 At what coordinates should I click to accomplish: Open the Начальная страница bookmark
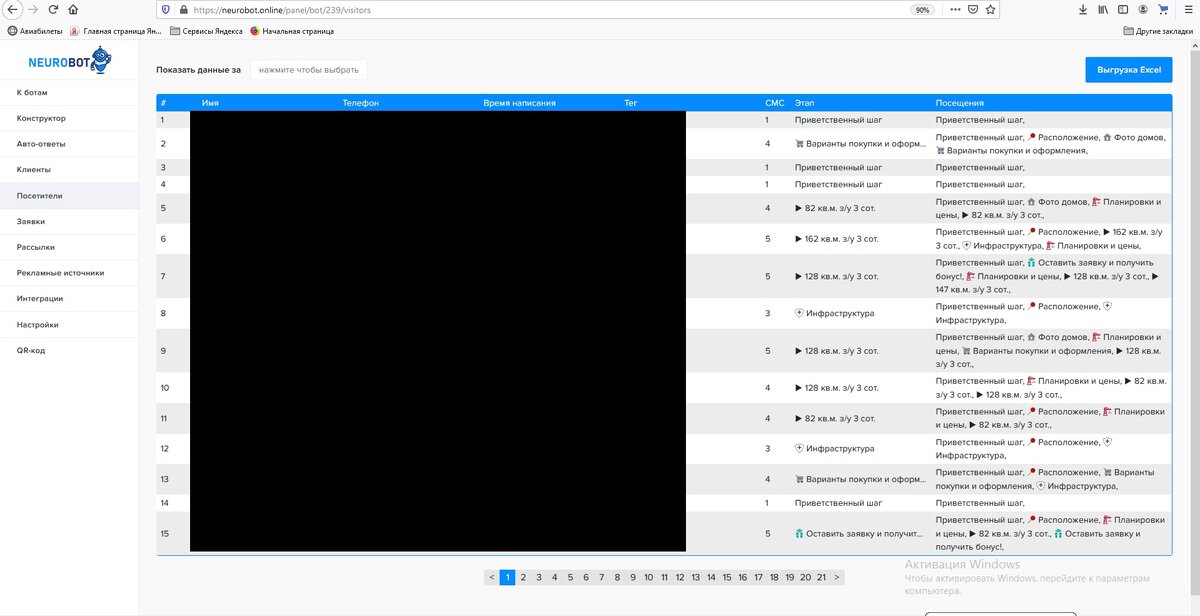[291, 31]
